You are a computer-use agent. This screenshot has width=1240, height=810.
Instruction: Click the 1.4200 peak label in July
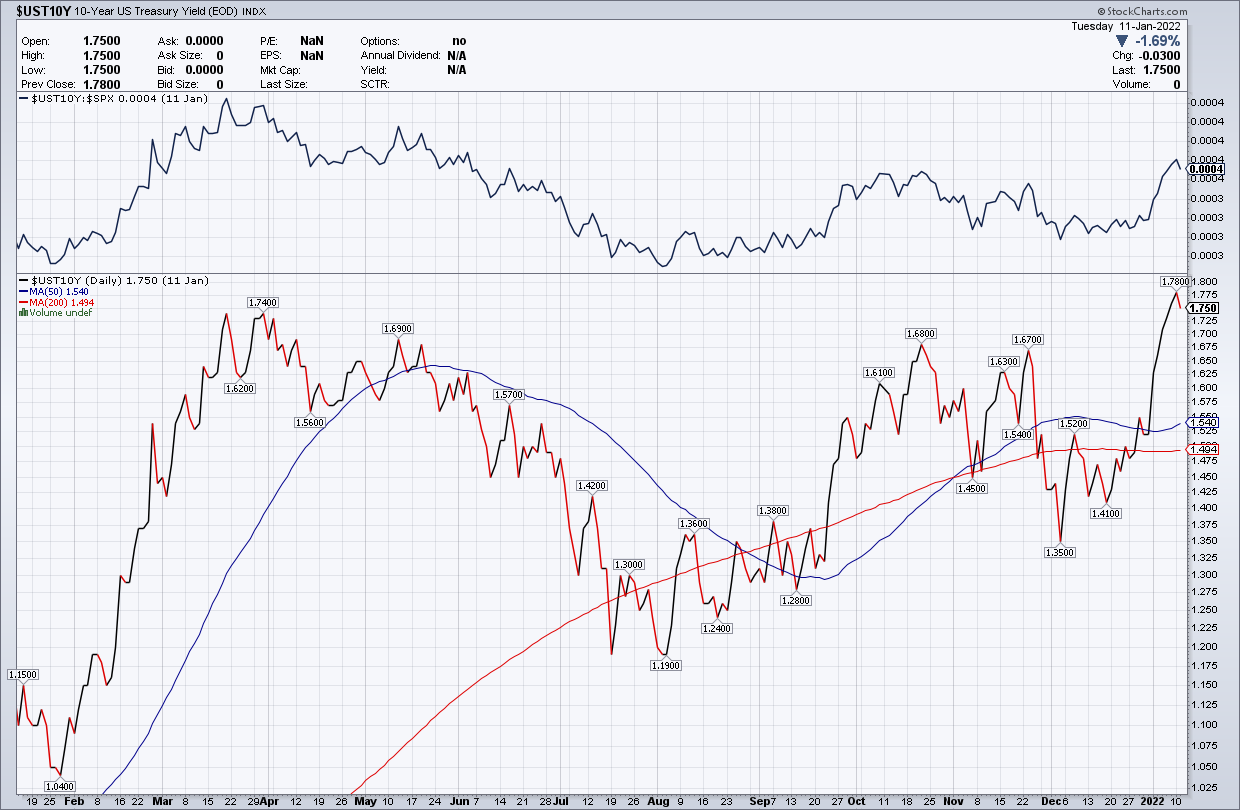pyautogui.click(x=592, y=485)
